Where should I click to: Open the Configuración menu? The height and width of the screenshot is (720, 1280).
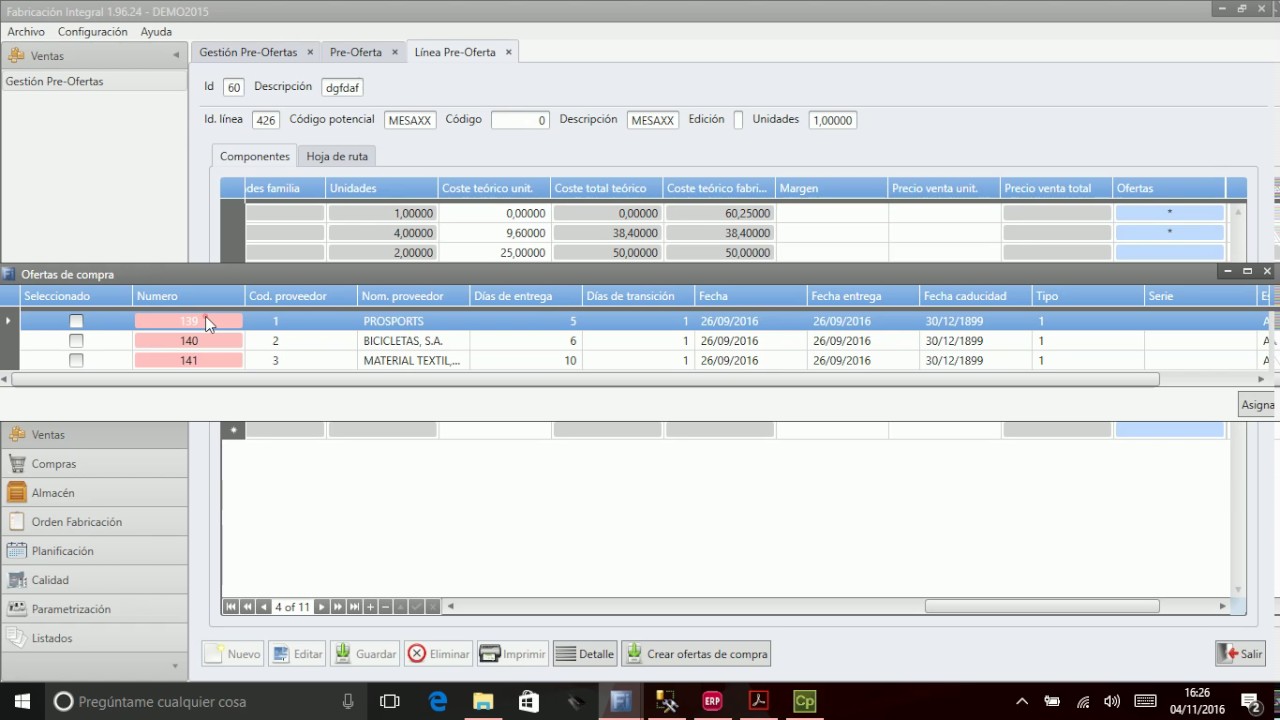pyautogui.click(x=93, y=32)
